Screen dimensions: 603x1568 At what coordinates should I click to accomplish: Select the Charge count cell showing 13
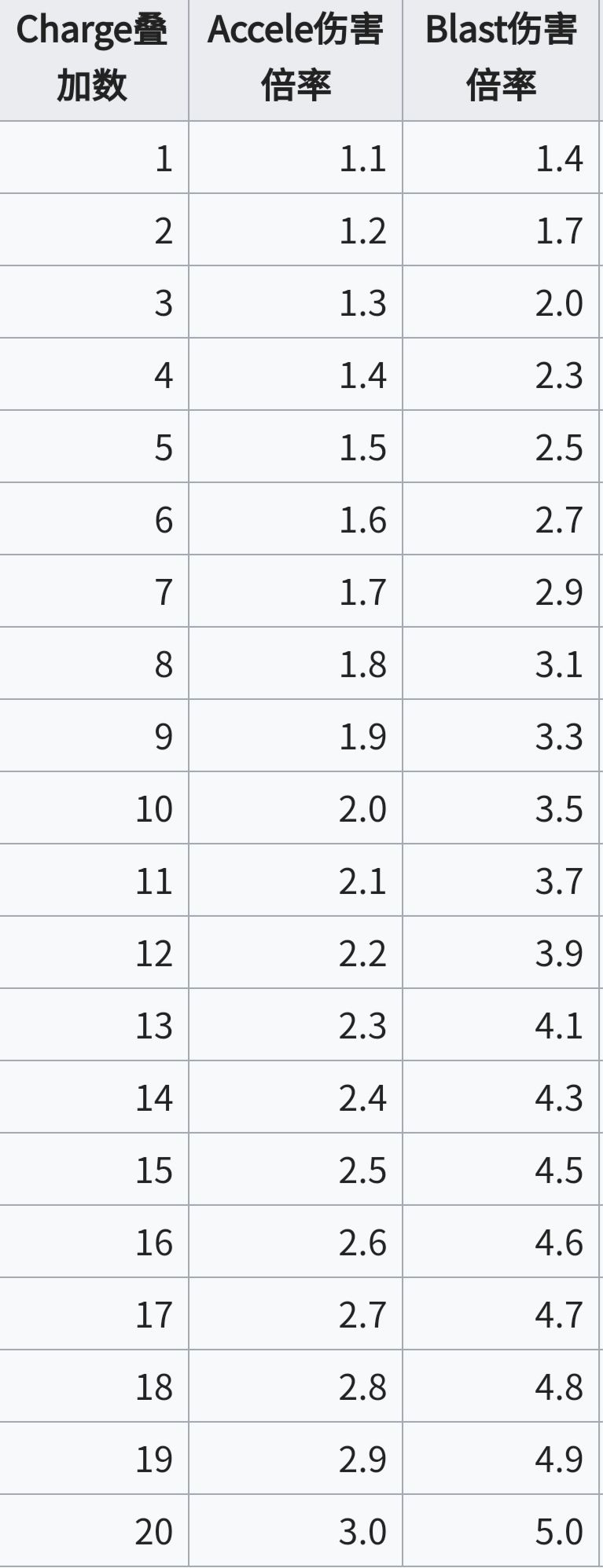coord(154,1026)
